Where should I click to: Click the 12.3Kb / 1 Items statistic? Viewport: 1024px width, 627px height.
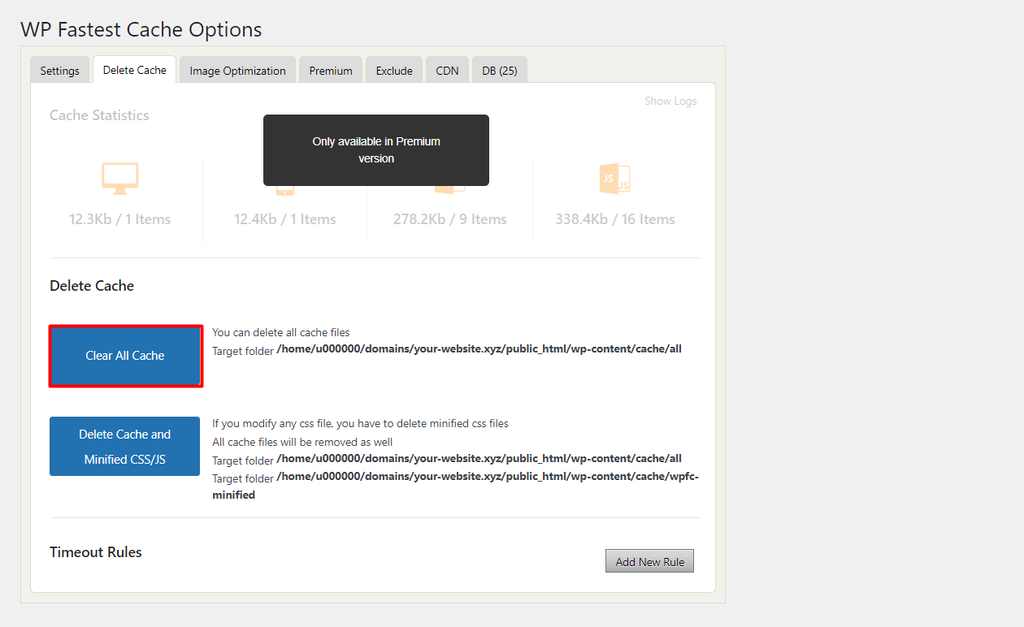tap(120, 219)
